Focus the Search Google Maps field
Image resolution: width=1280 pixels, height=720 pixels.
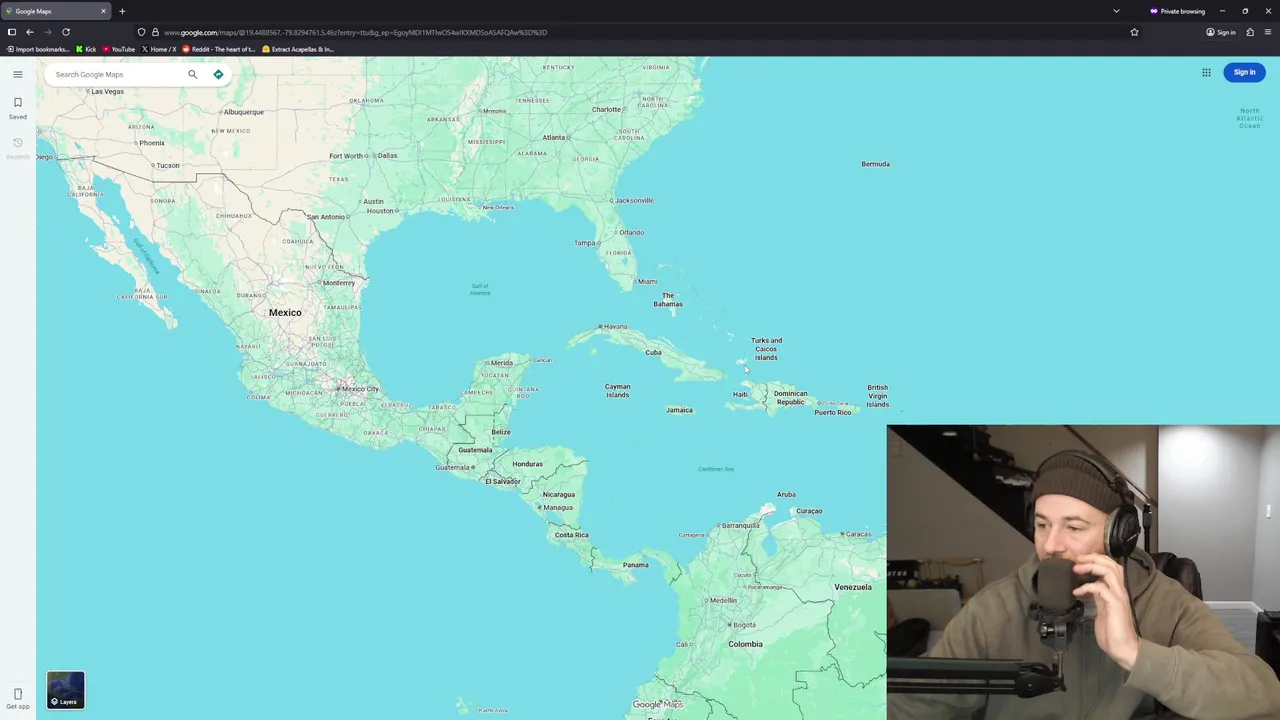coord(118,74)
